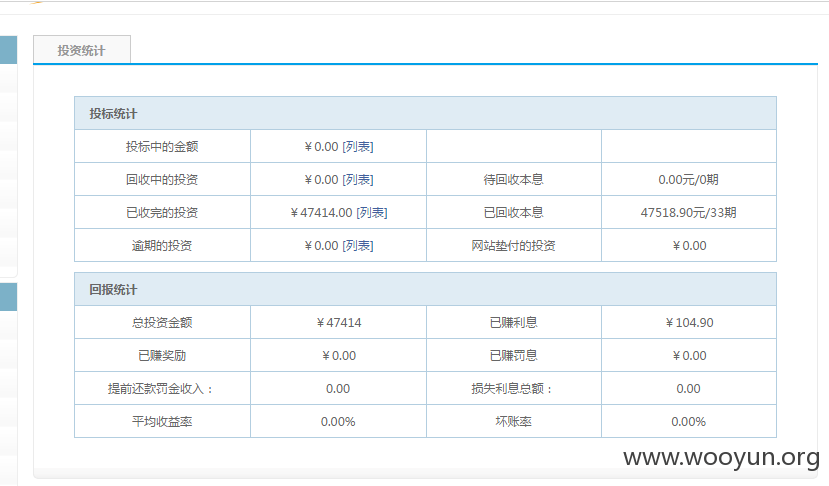Click the 网站垫付的投资 label
The width and height of the screenshot is (829, 486).
513,245
